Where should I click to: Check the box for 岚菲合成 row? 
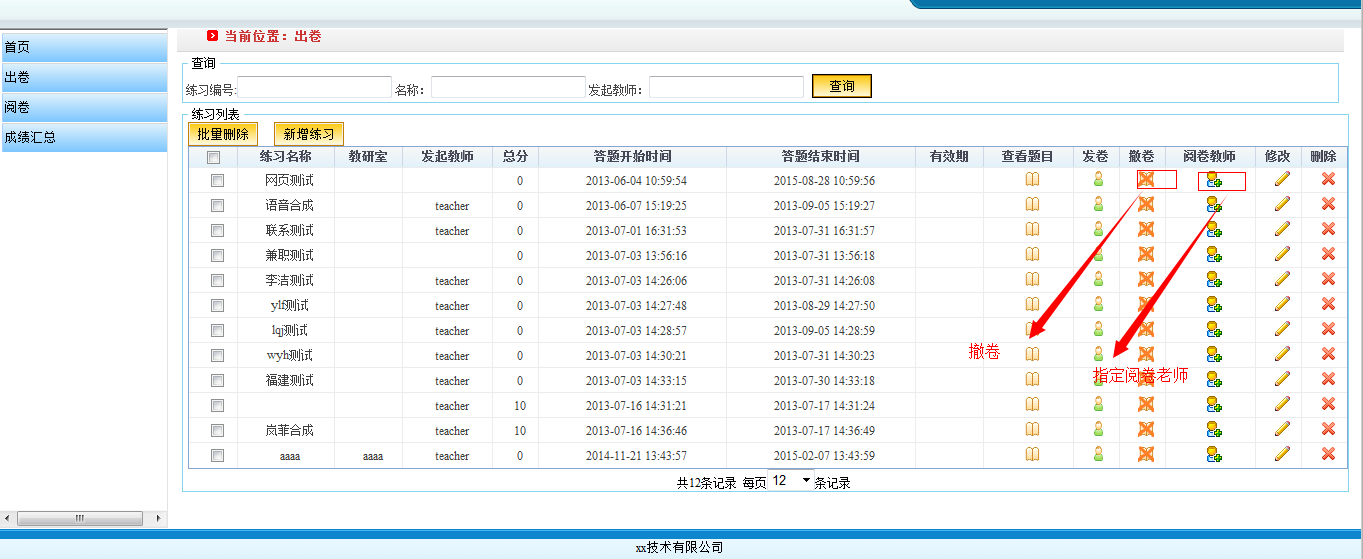217,431
